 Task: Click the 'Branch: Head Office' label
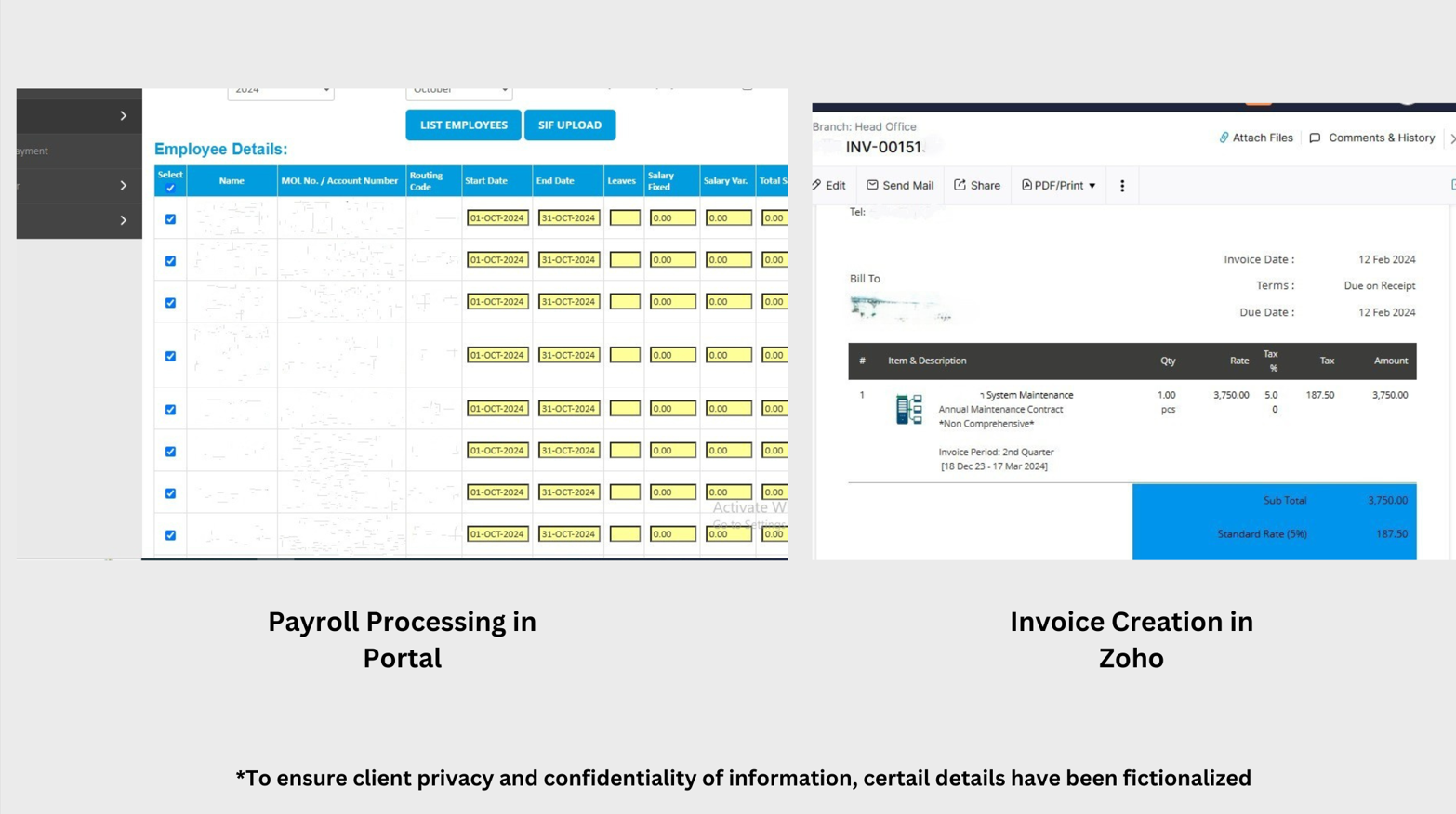pyautogui.click(x=865, y=126)
